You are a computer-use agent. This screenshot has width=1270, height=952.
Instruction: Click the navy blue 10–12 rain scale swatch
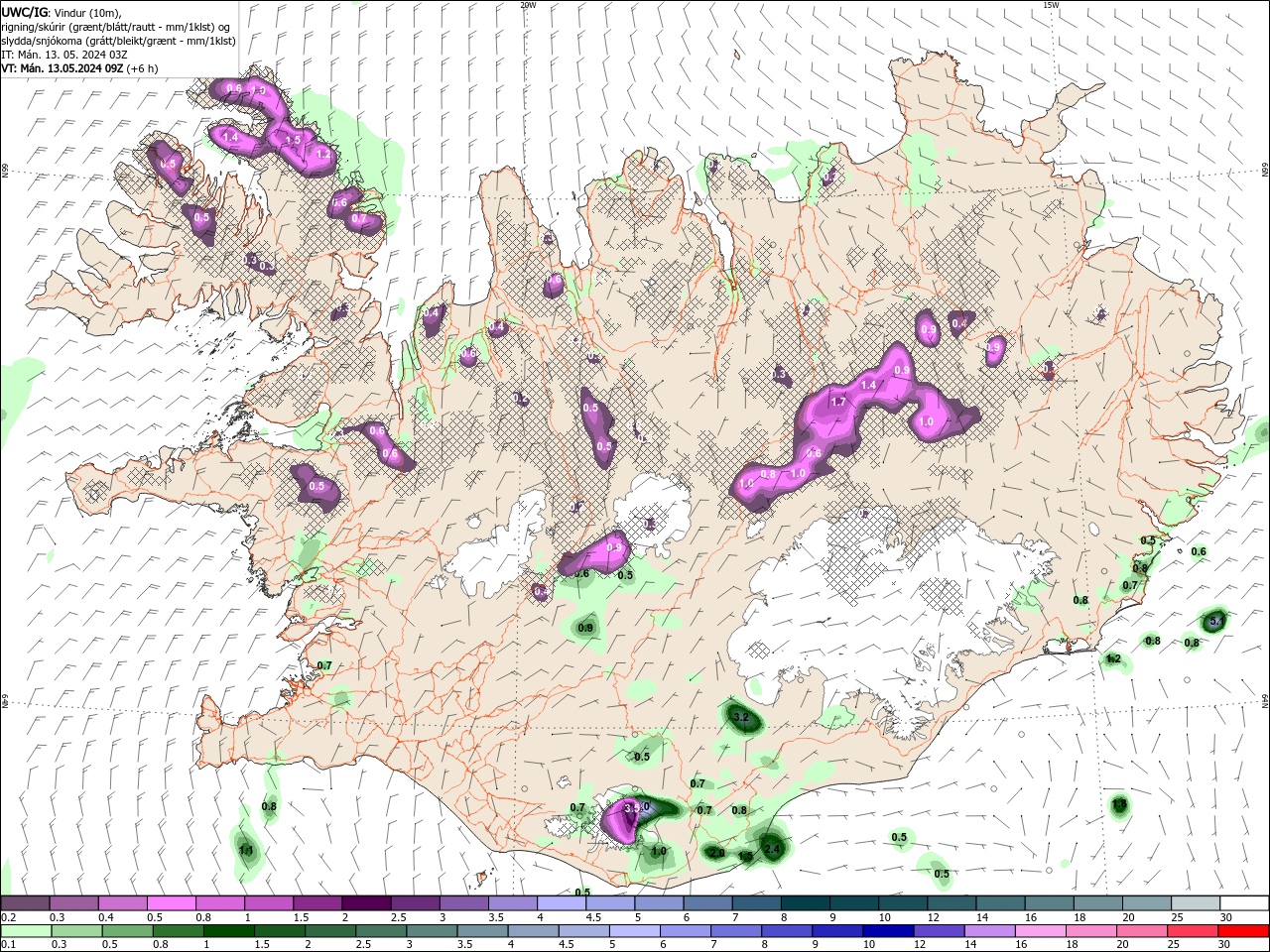tap(887, 931)
